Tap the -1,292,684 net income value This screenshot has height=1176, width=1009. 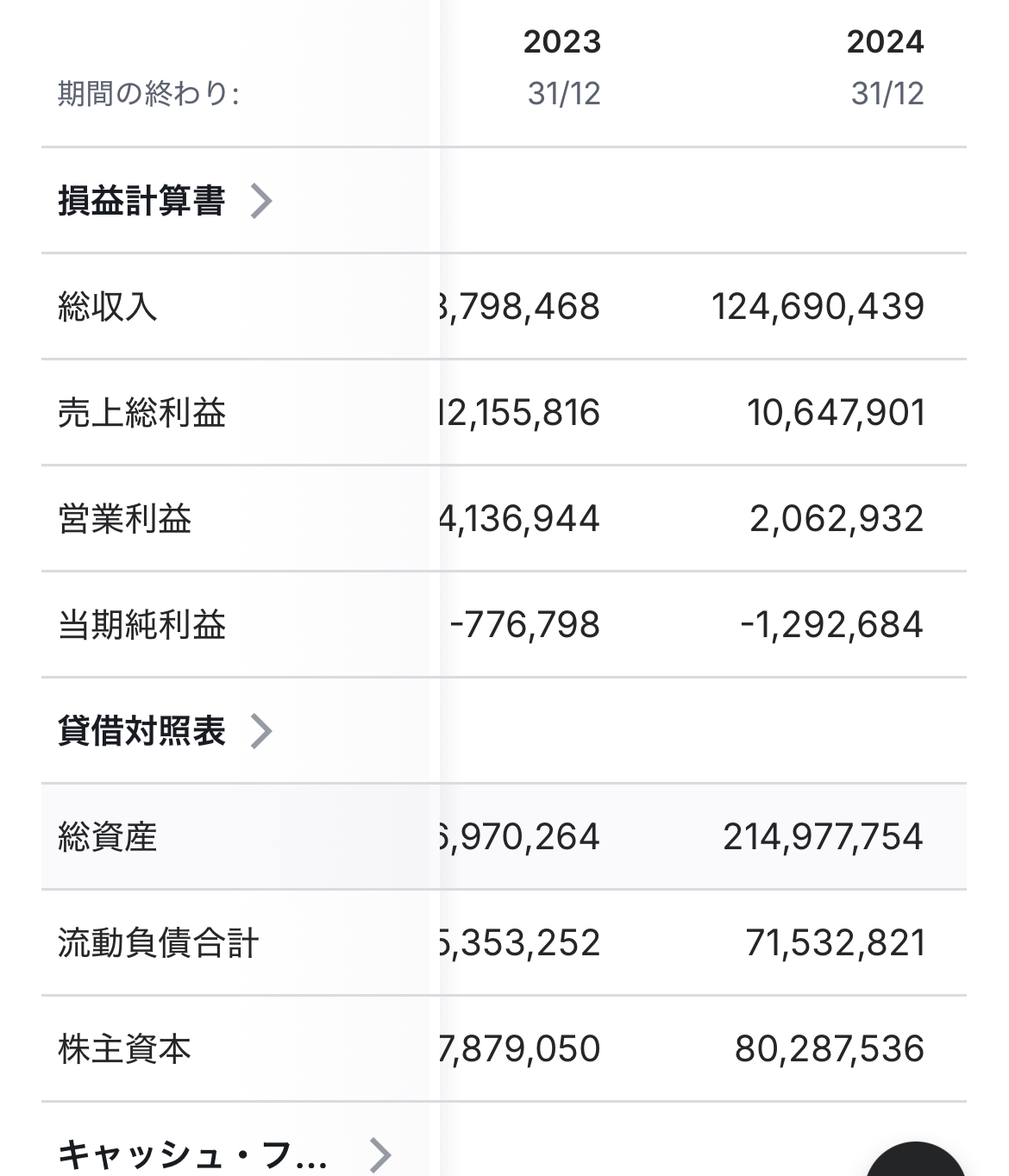tap(832, 625)
